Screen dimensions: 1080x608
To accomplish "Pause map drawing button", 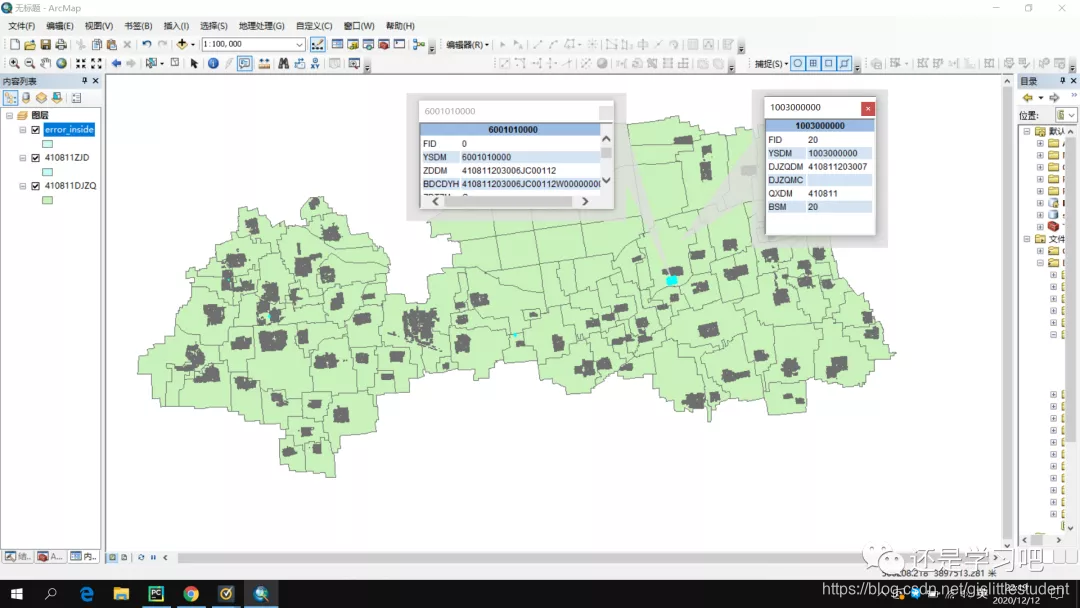I will tap(153, 557).
